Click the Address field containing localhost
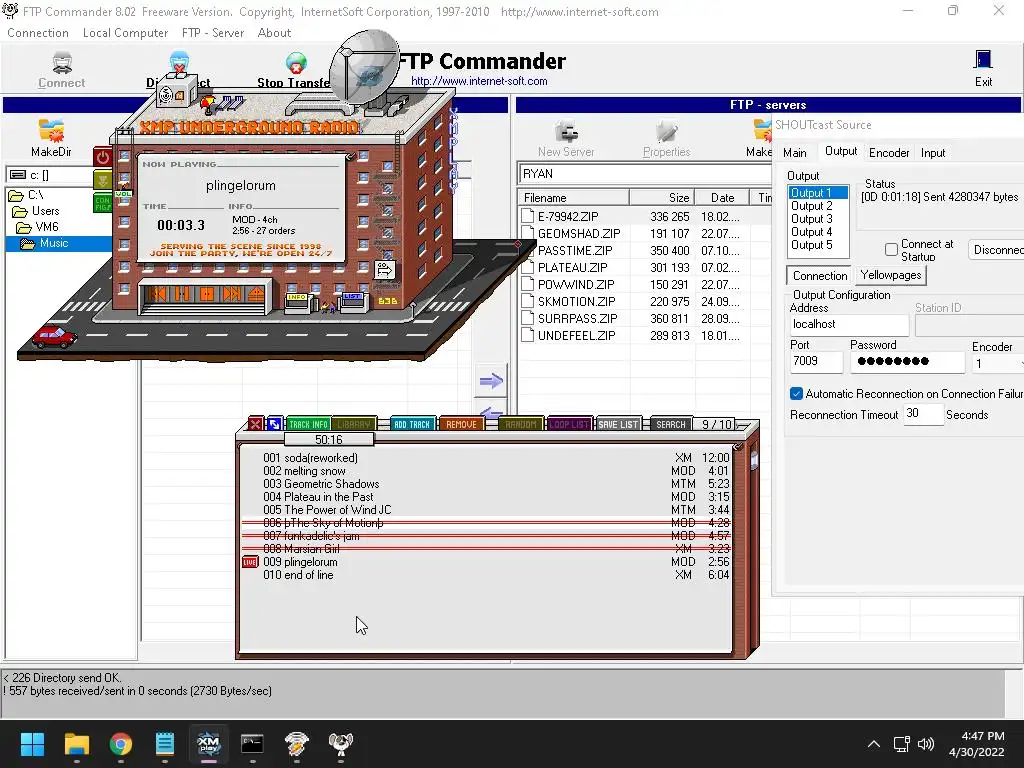Image resolution: width=1024 pixels, height=768 pixels. 849,325
